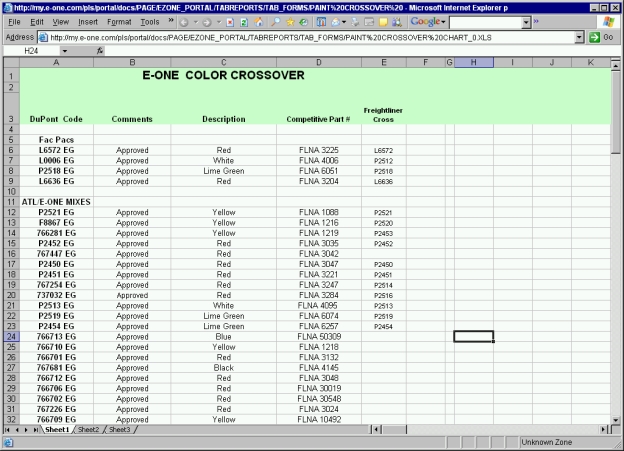Open the Tools menu
This screenshot has height=451, width=624.
point(150,22)
